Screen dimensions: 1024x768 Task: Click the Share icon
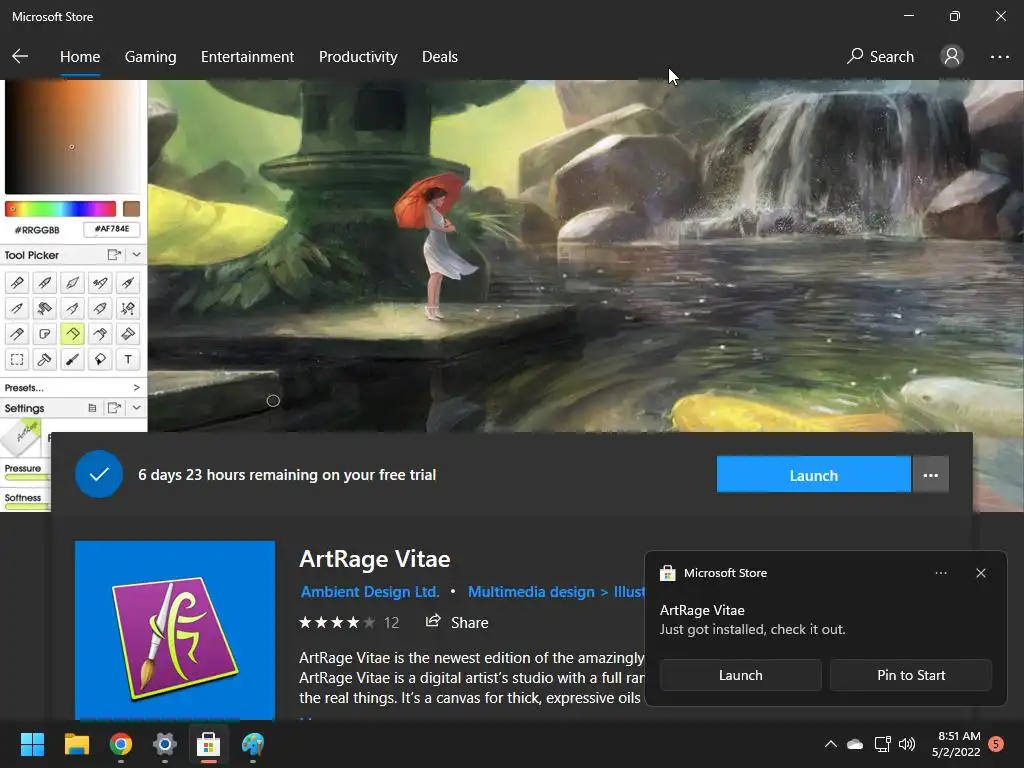(433, 621)
